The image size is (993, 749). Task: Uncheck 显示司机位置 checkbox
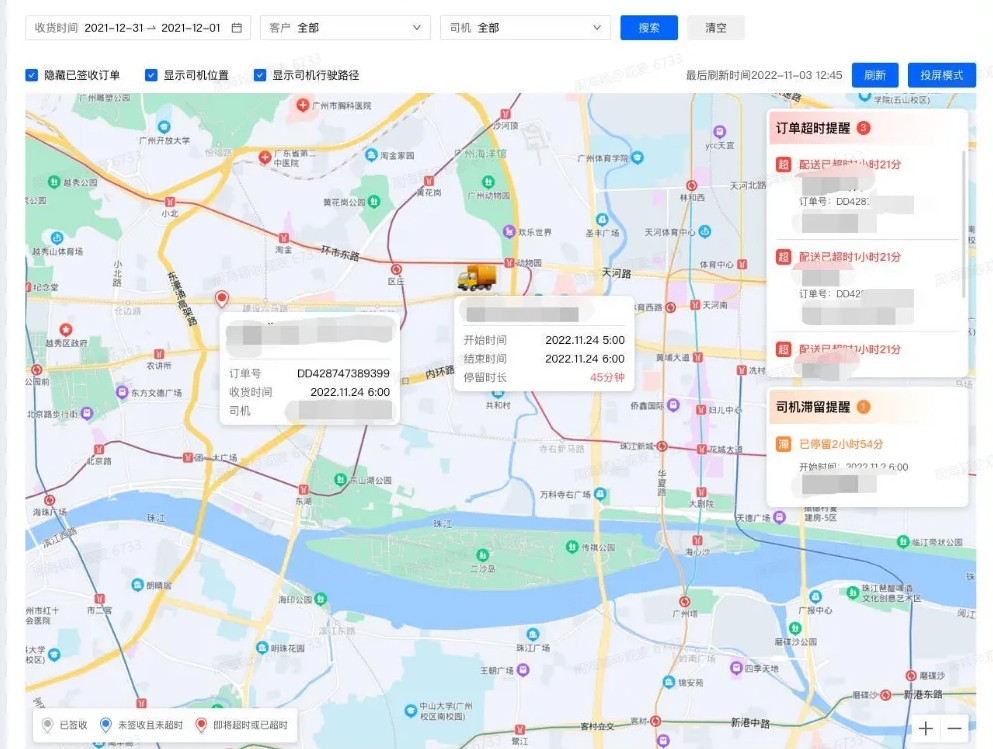[x=151, y=75]
